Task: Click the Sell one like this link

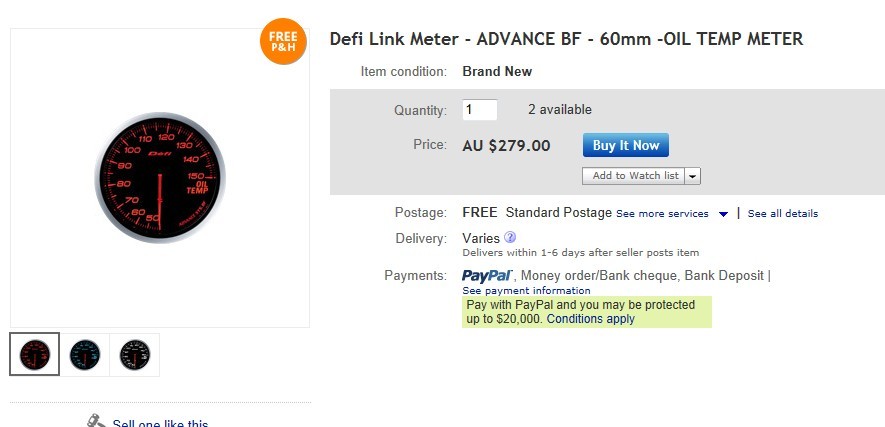Action: (x=160, y=423)
